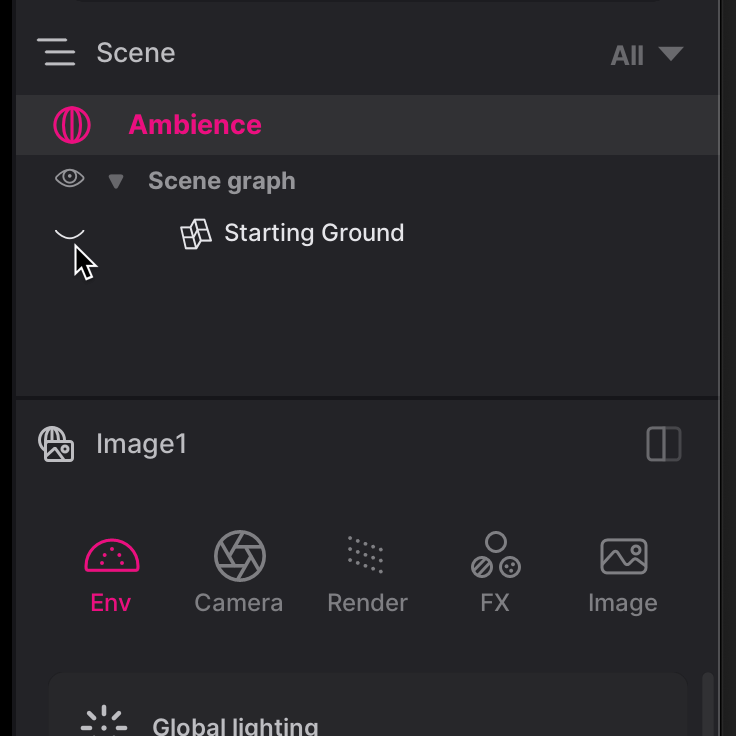Click the Scene graph label
Image resolution: width=736 pixels, height=736 pixels.
(x=222, y=181)
